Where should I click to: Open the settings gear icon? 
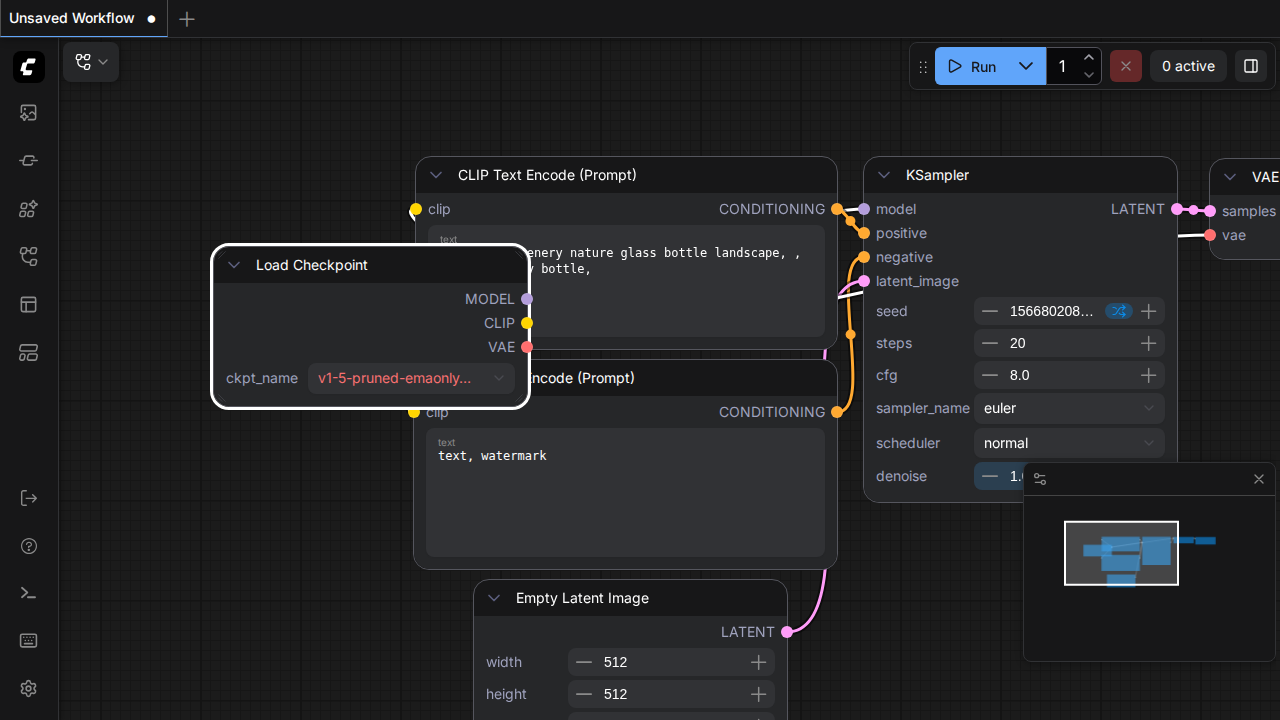click(28, 689)
